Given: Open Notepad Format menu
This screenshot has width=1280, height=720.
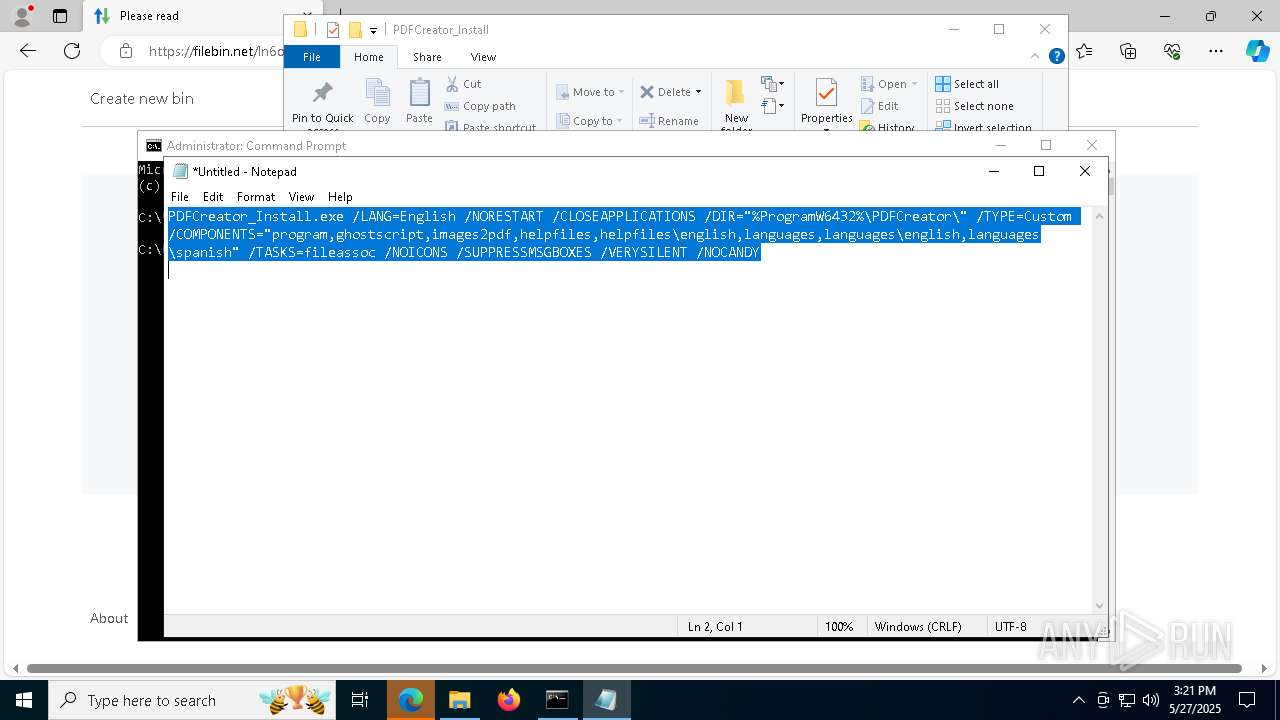Looking at the screenshot, I should coord(256,197).
